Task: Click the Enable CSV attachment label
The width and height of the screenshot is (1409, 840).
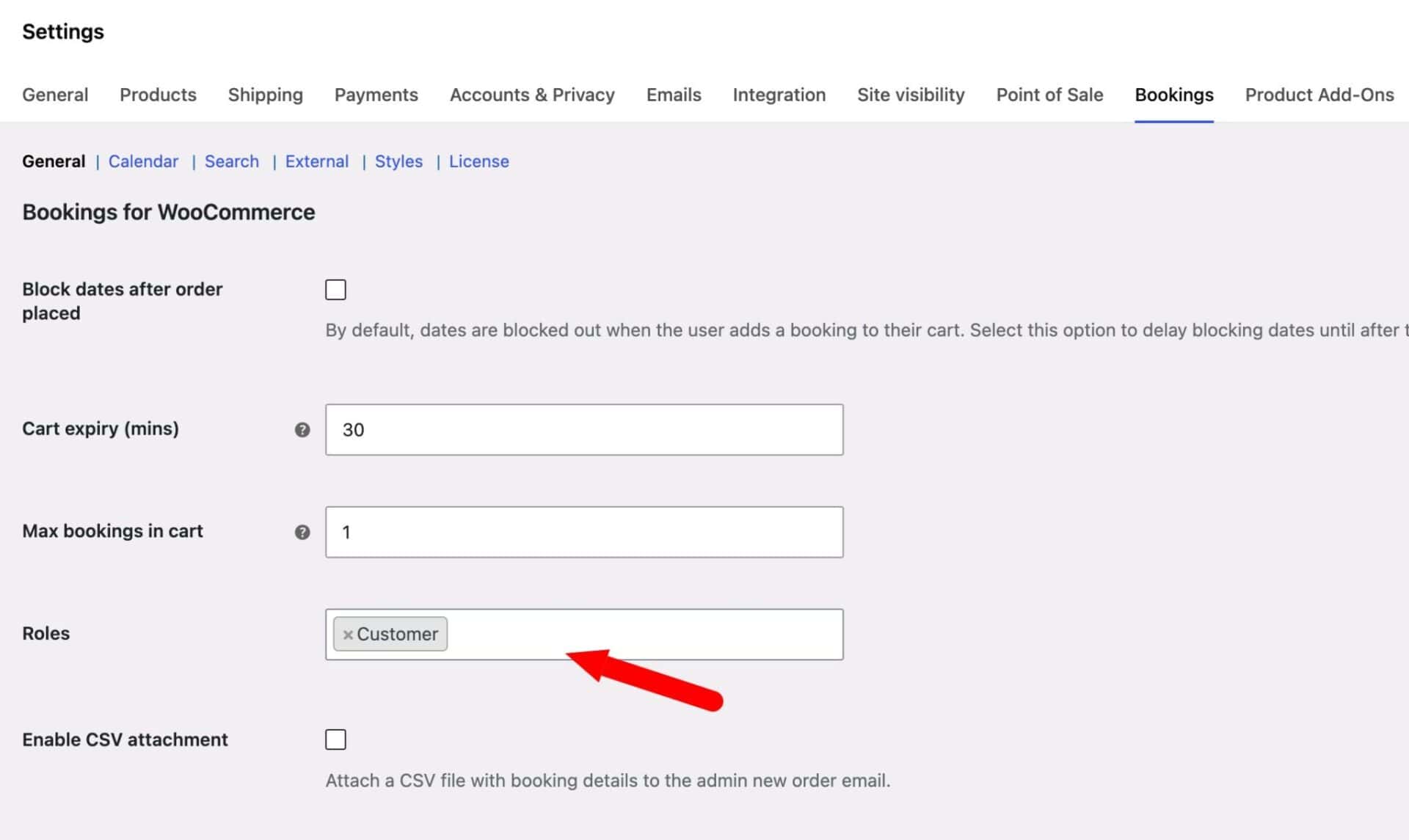Action: pyautogui.click(x=125, y=739)
